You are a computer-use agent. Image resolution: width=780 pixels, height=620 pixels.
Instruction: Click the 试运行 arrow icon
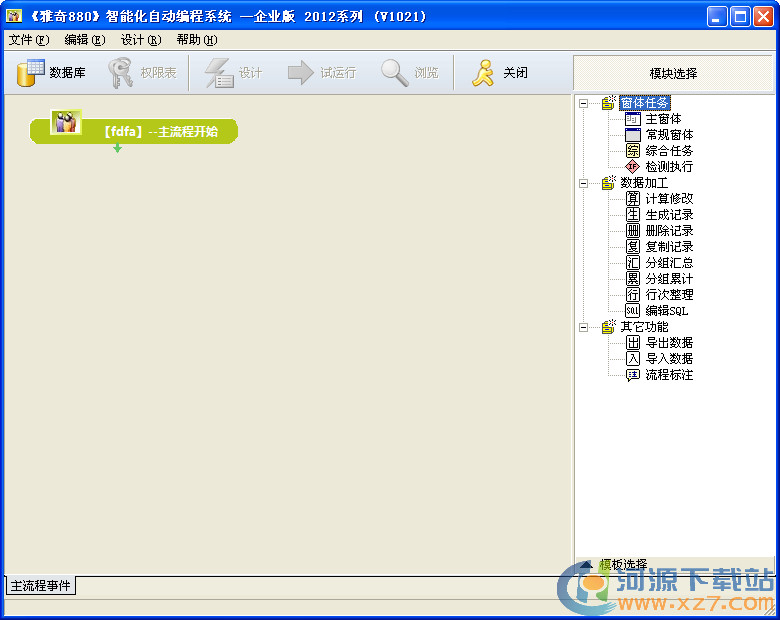pos(300,73)
